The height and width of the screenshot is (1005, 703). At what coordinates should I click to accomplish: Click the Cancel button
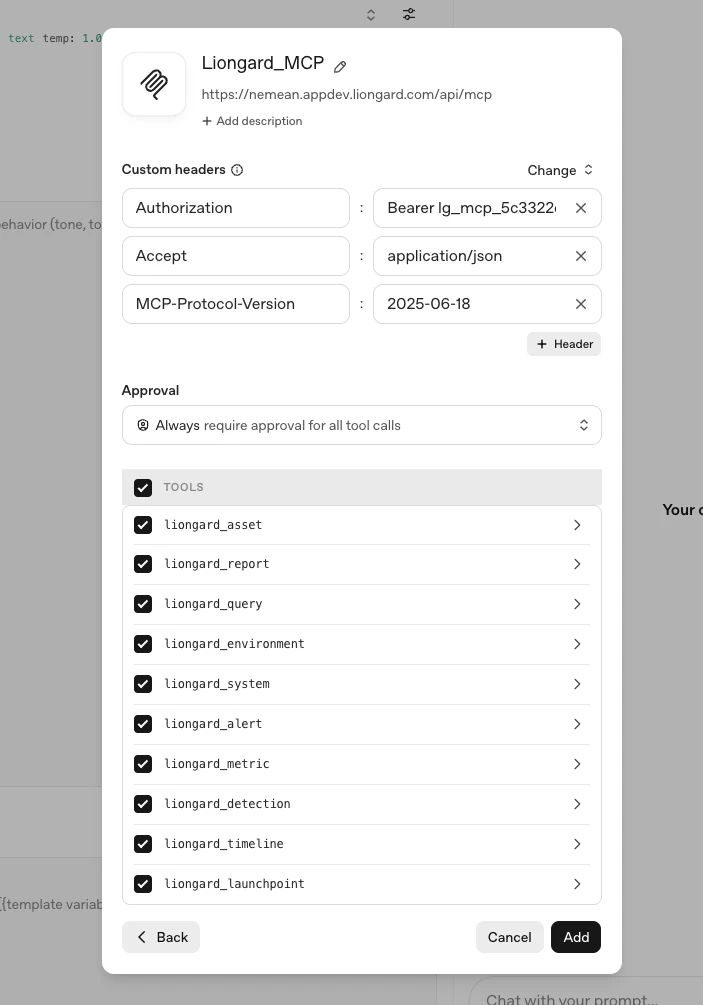[x=509, y=937]
